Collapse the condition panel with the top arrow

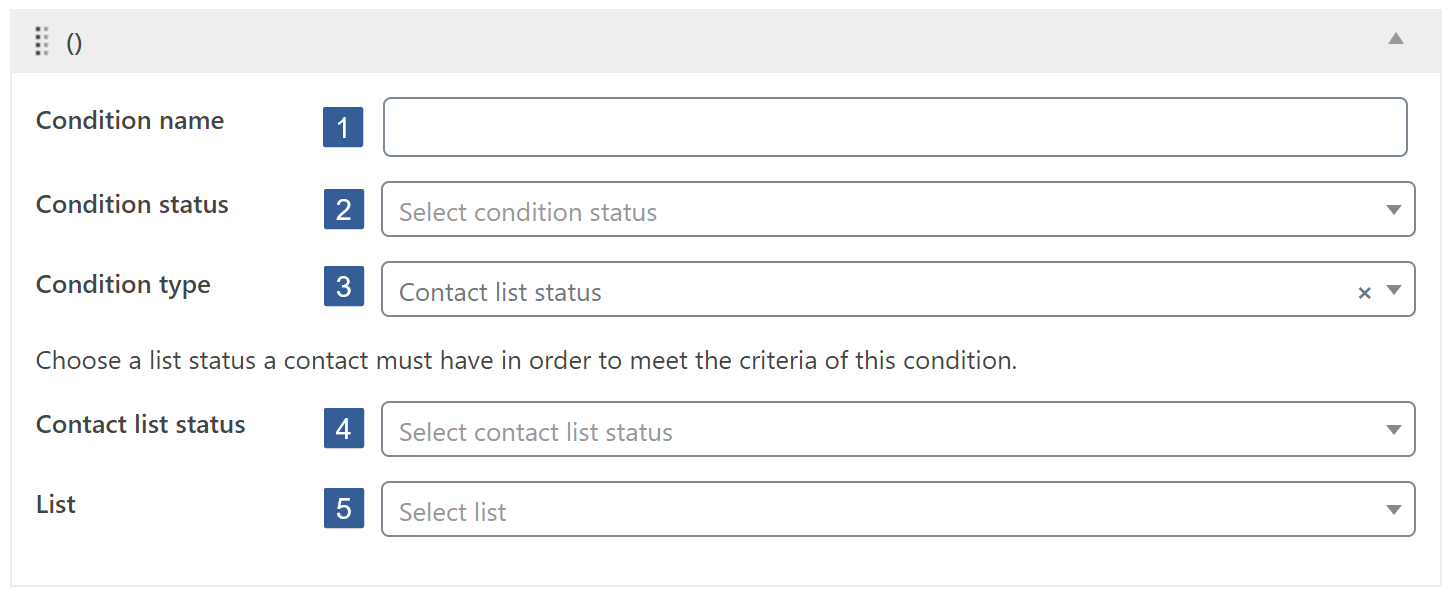coord(1397,40)
